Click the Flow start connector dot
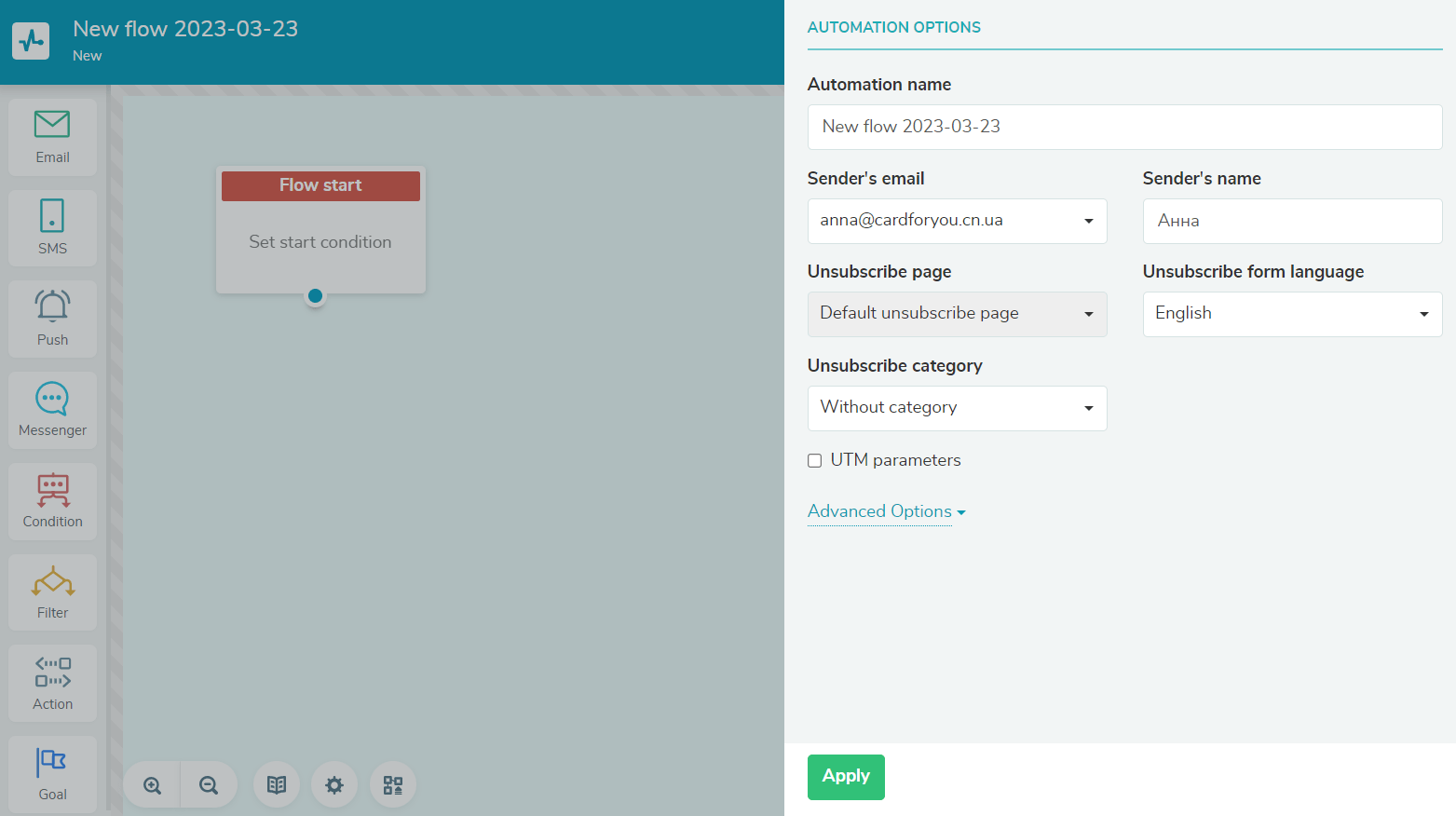 pyautogui.click(x=315, y=296)
